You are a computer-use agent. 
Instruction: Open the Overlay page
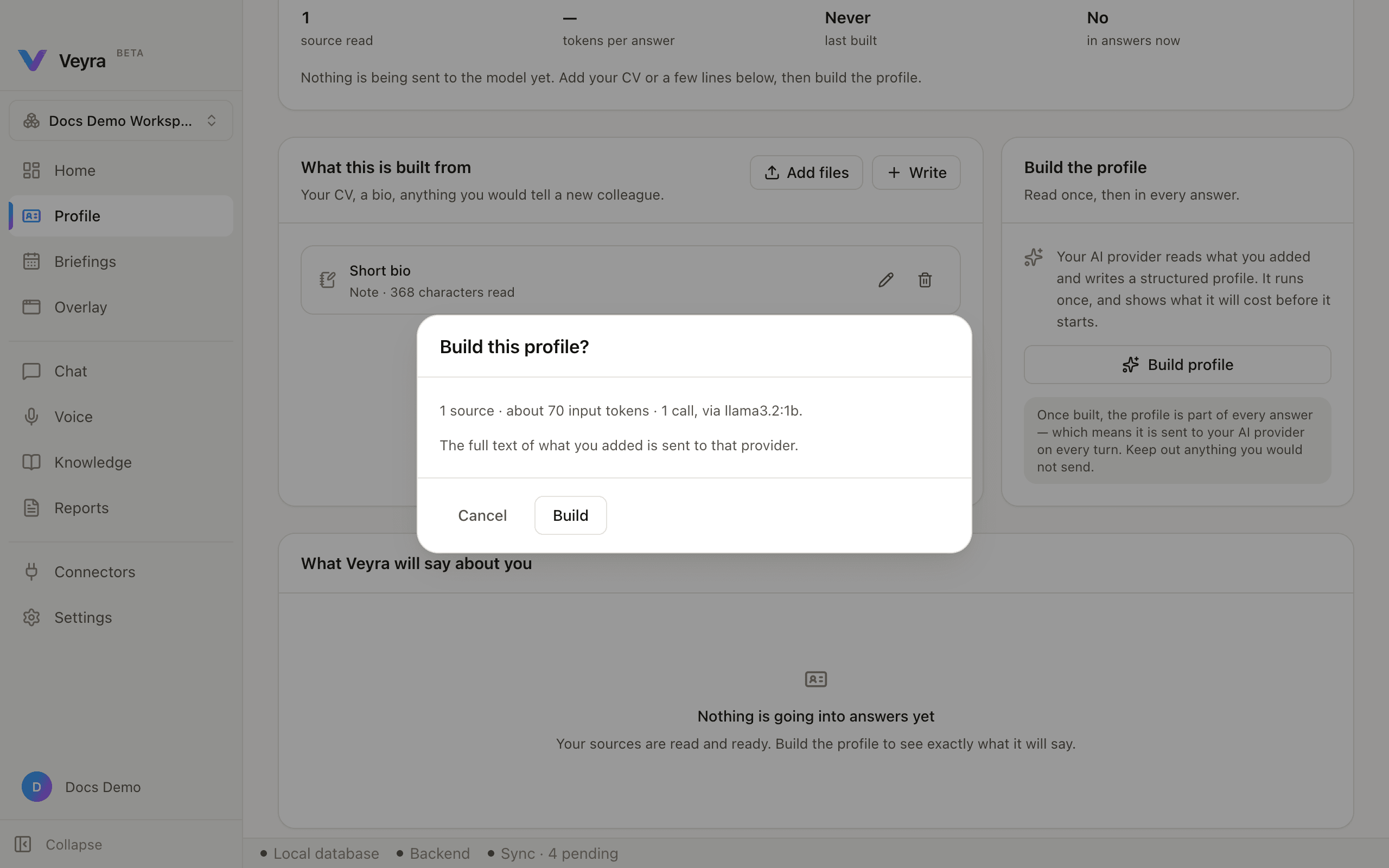pyautogui.click(x=120, y=307)
